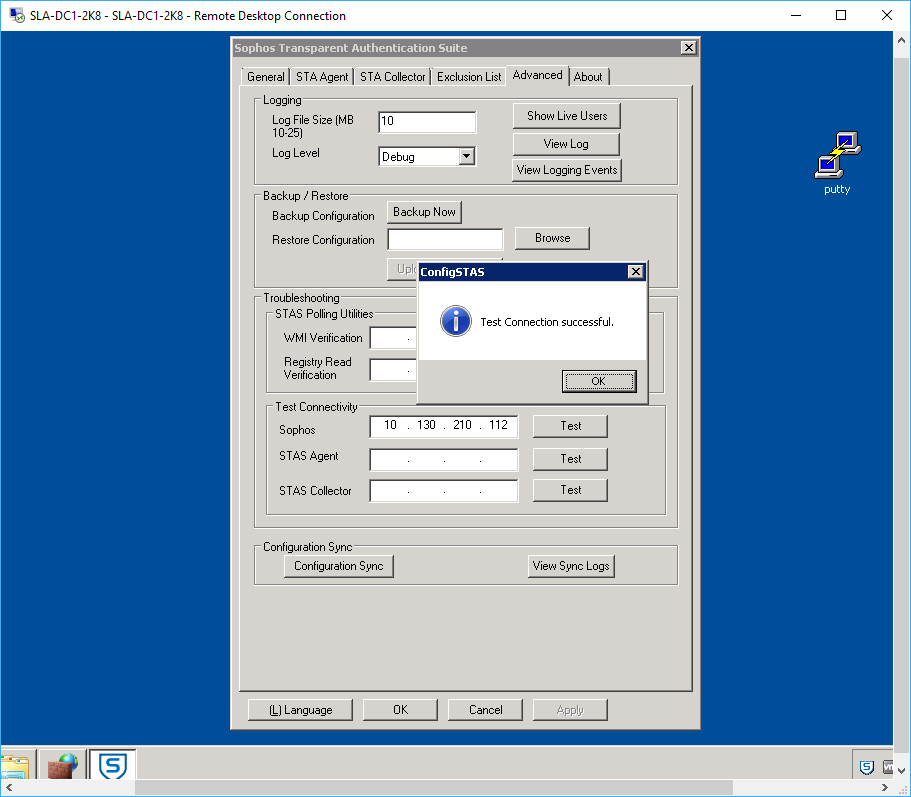Open File Explorer from the remote taskbar
This screenshot has width=911, height=797.
coord(15,766)
